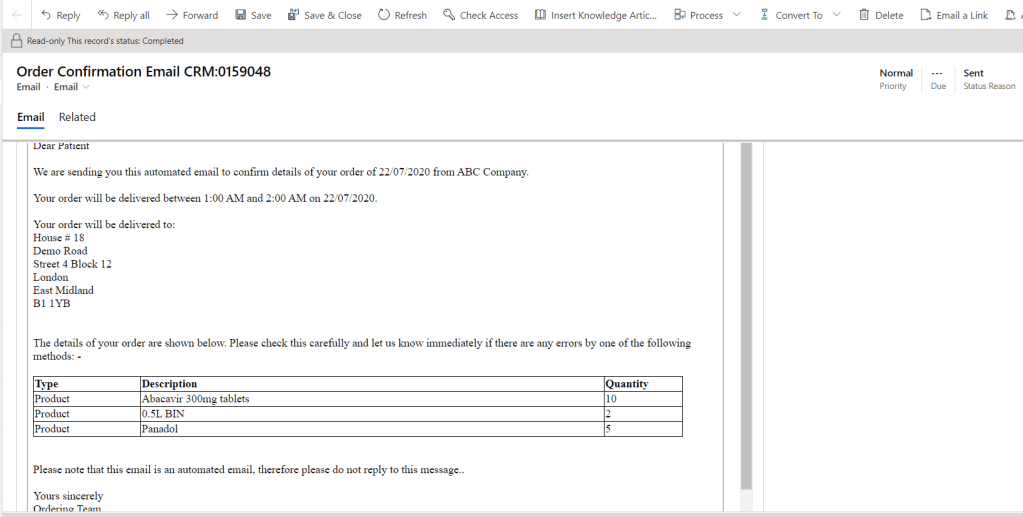Click Reply all in toolbar
The width and height of the screenshot is (1023, 517).
[123, 15]
